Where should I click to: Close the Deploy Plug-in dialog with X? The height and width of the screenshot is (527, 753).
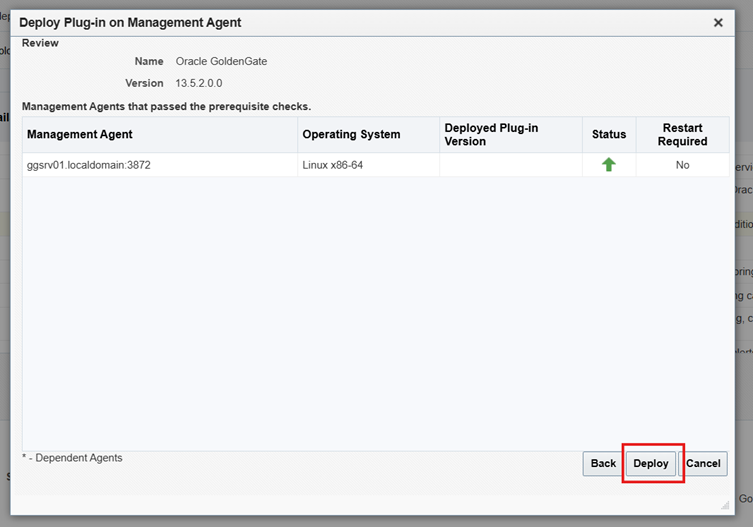point(718,22)
